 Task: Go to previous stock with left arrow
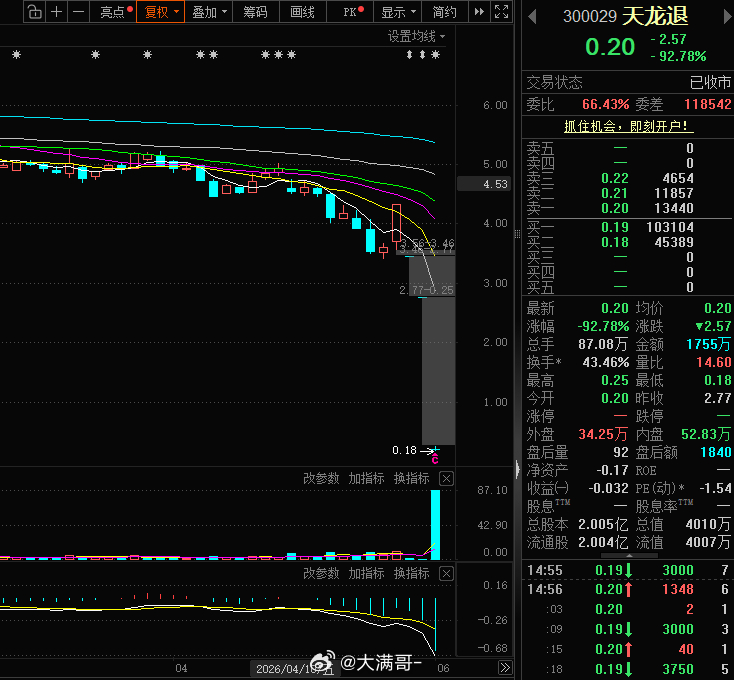(x=532, y=17)
